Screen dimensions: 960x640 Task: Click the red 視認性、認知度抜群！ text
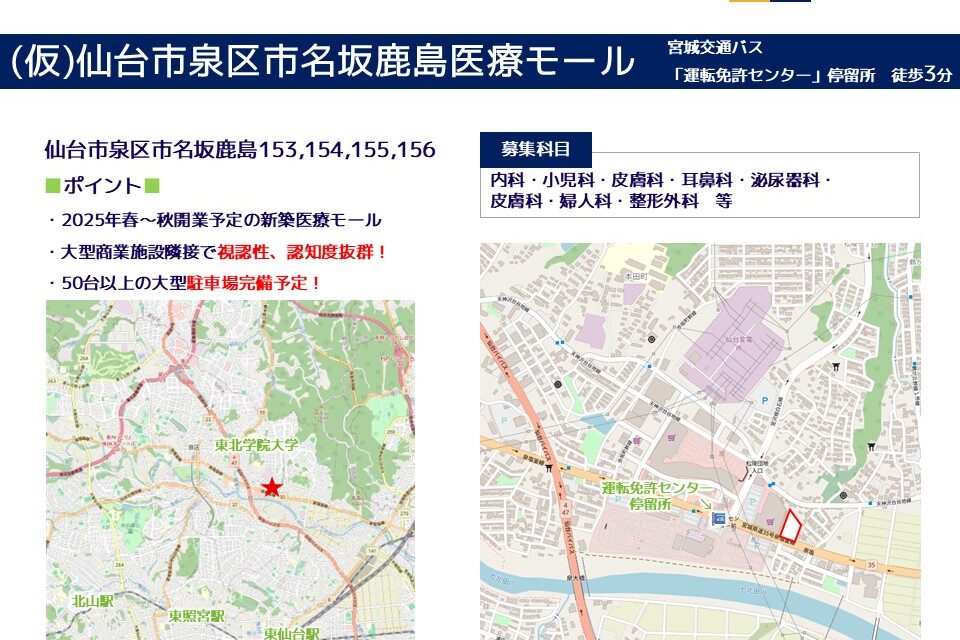click(x=302, y=252)
